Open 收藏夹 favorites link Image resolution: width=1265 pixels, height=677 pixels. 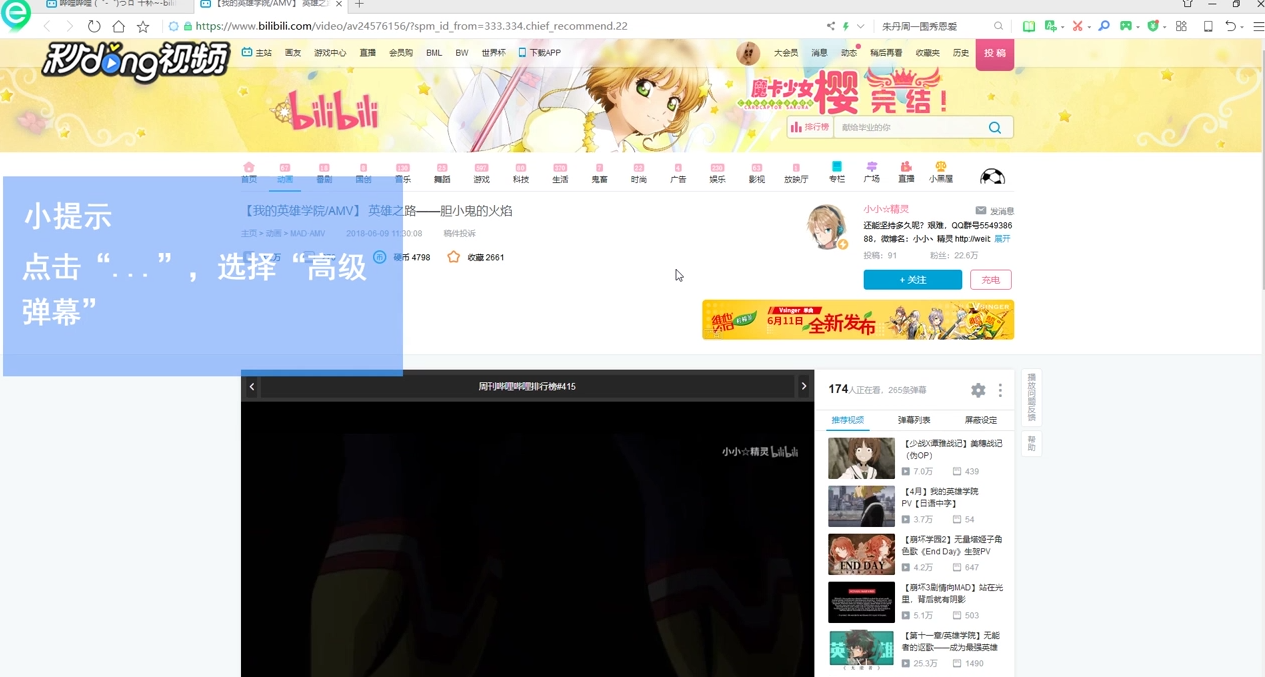(927, 52)
